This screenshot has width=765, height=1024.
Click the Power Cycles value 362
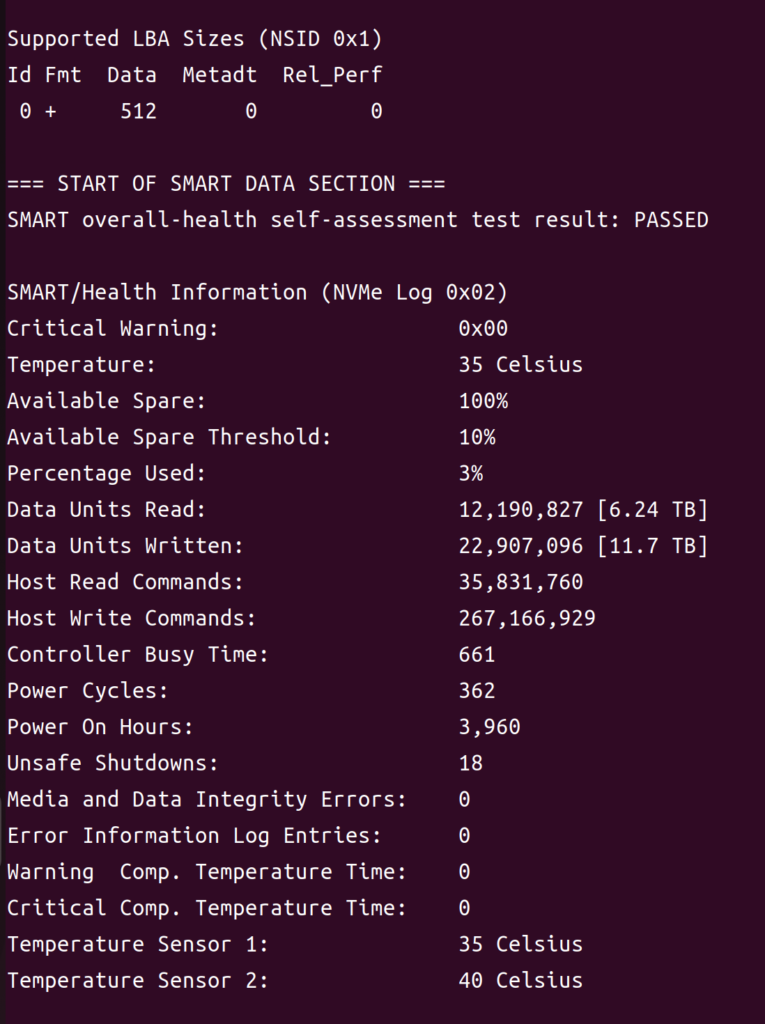pyautogui.click(x=477, y=691)
